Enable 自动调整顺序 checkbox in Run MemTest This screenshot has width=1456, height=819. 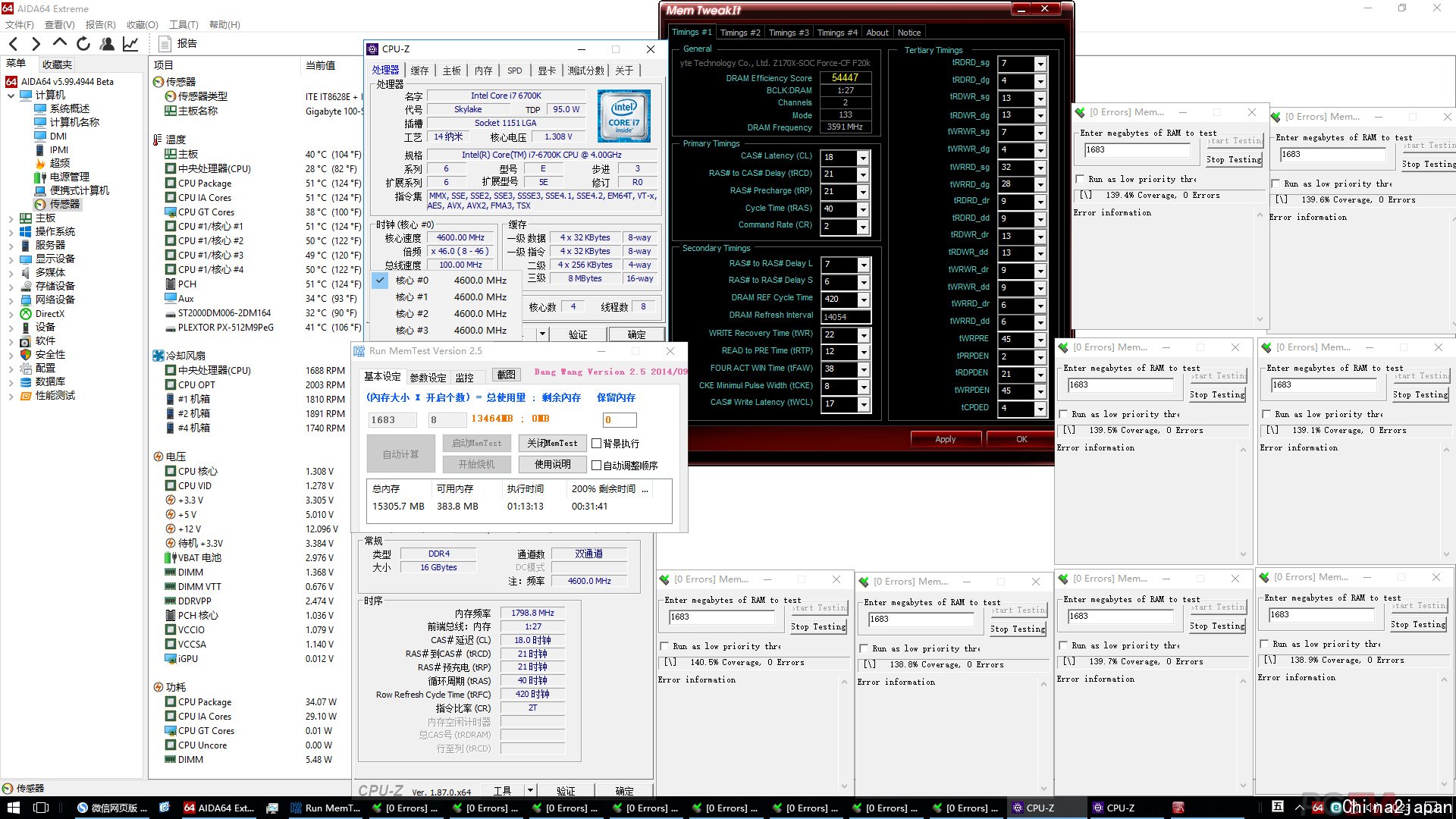pyautogui.click(x=596, y=466)
